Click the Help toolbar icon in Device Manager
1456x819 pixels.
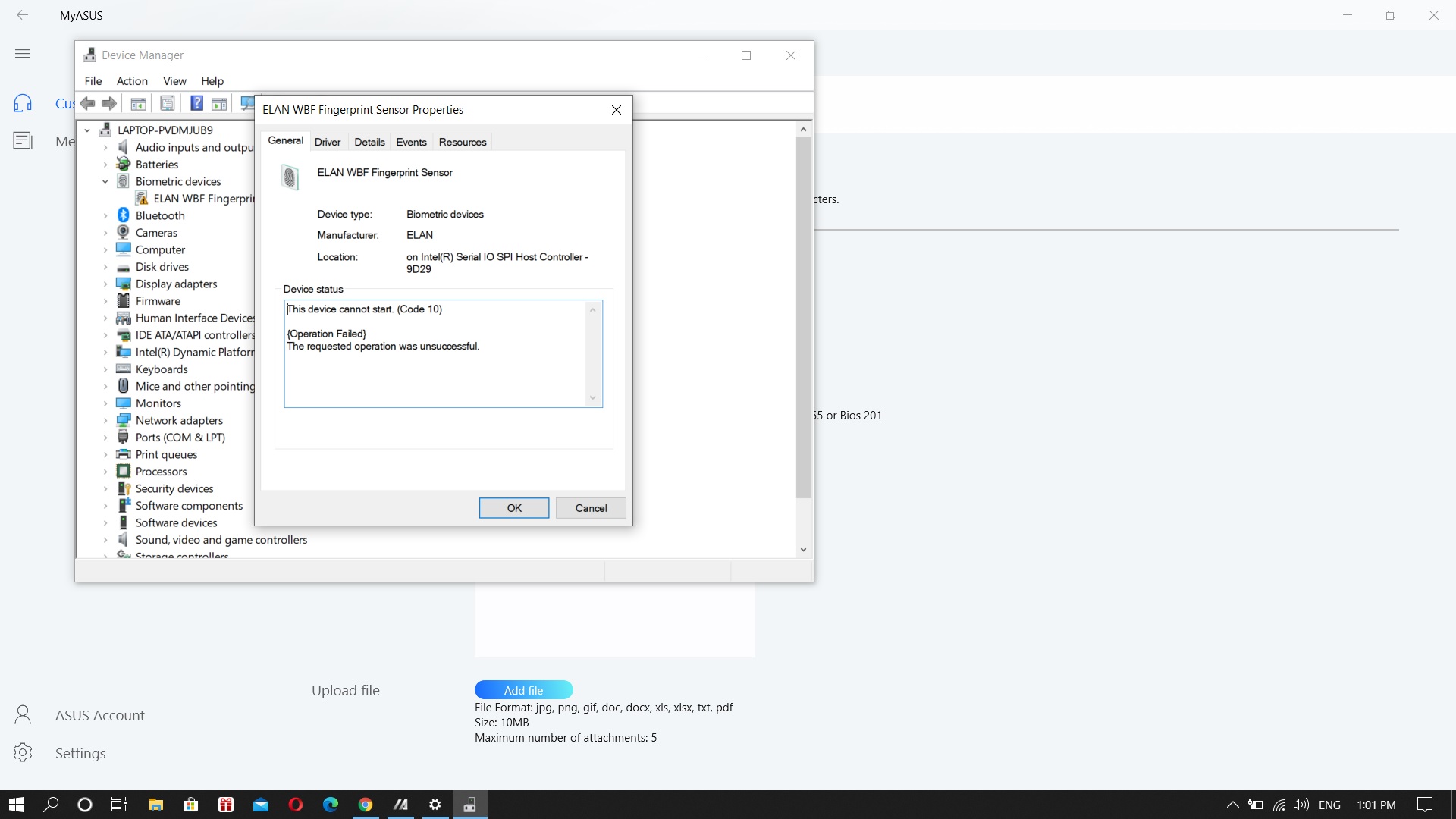pos(196,103)
